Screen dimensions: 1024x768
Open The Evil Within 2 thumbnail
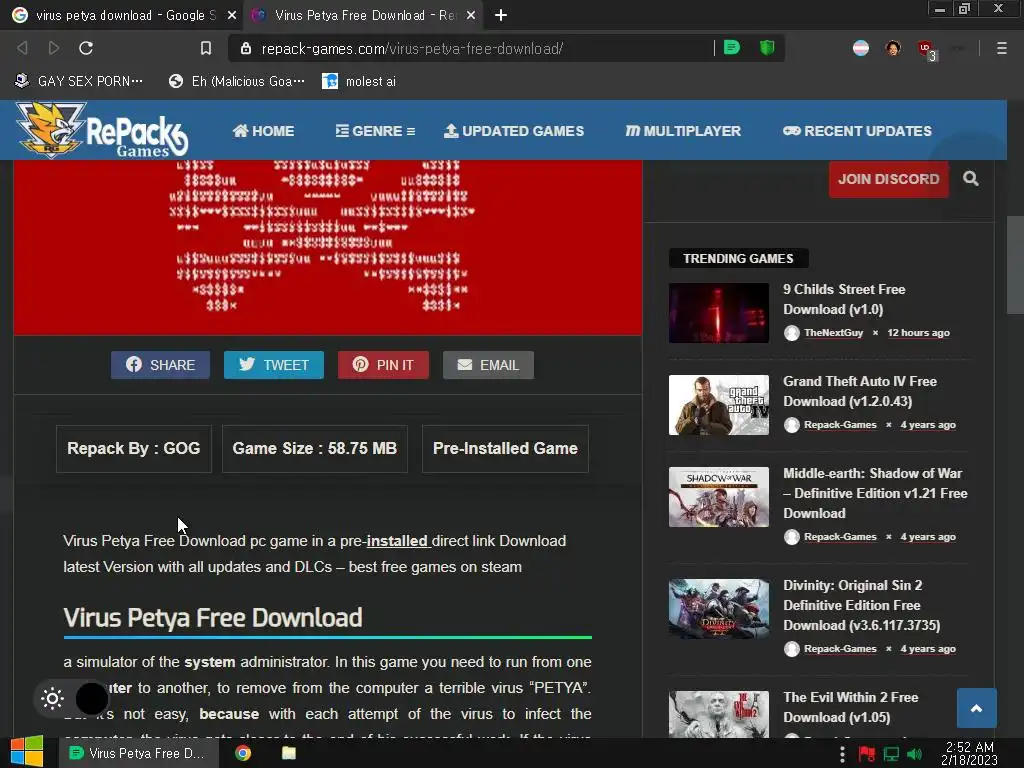pos(718,714)
